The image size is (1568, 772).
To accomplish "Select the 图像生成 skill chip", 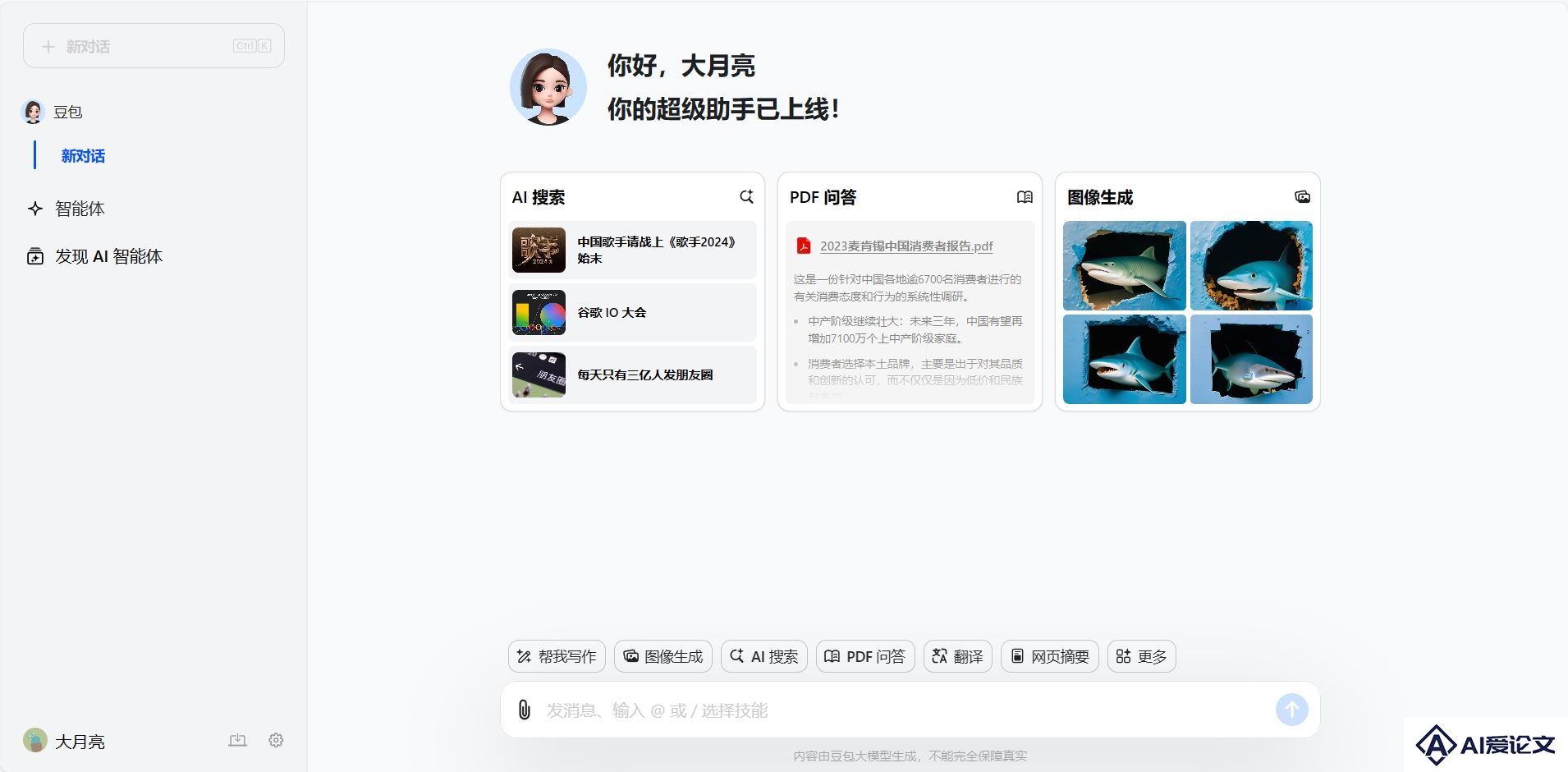I will click(x=663, y=656).
